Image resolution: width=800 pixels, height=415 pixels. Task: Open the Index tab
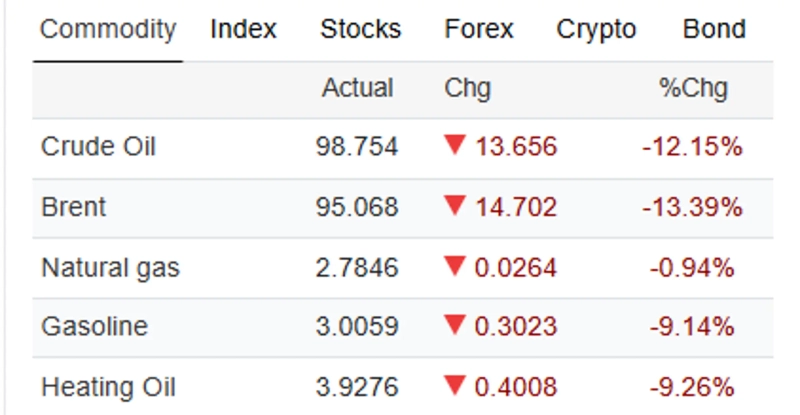(x=243, y=29)
